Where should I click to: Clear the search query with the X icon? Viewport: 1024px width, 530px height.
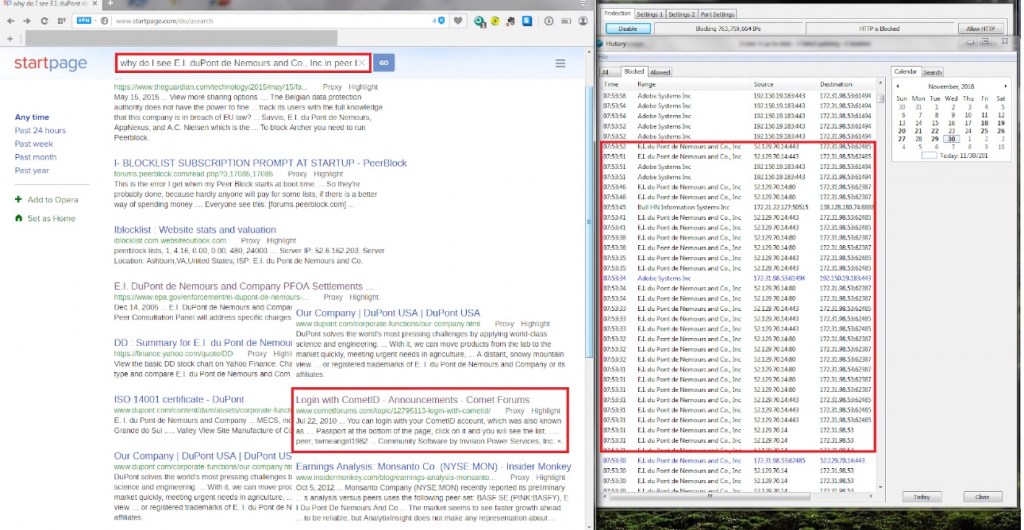tap(361, 63)
